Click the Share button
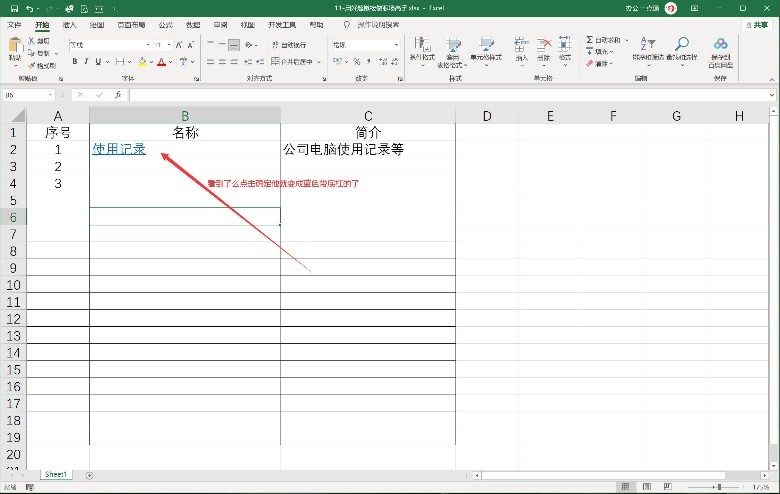The width and height of the screenshot is (780, 494). tap(757, 24)
